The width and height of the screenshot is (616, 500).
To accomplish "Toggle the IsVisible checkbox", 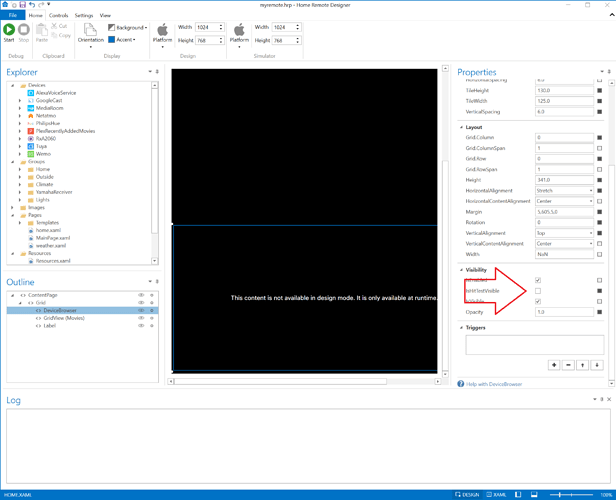I will coord(538,301).
